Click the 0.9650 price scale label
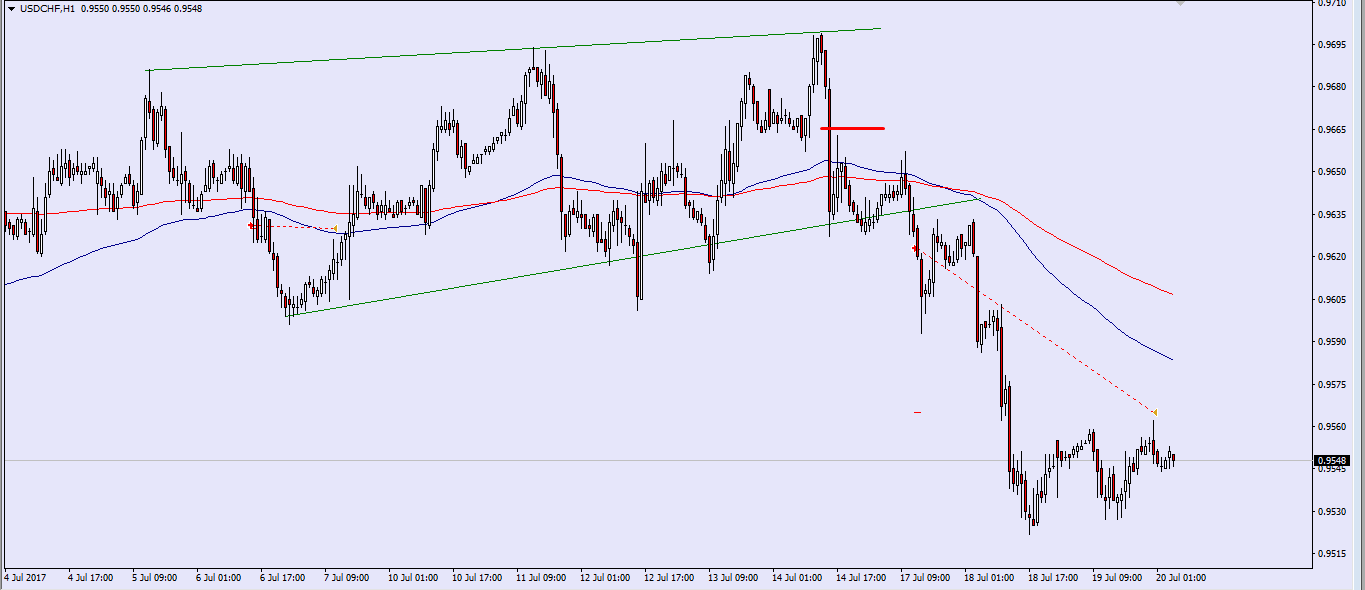This screenshot has width=1365, height=590. click(1332, 172)
